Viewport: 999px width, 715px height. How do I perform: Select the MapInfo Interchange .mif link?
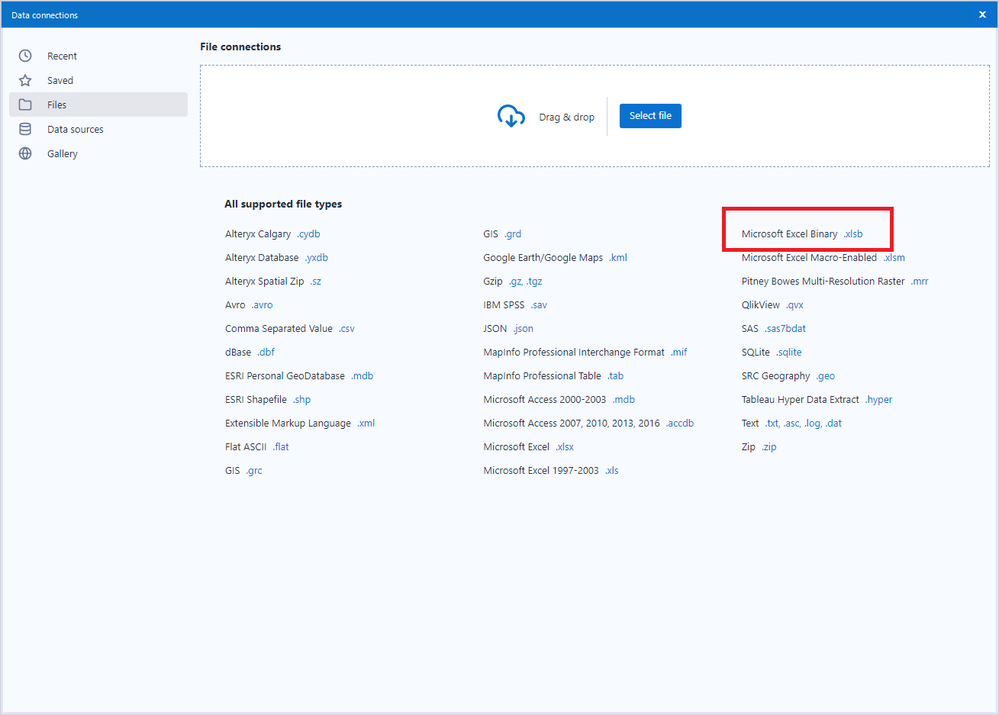[679, 352]
